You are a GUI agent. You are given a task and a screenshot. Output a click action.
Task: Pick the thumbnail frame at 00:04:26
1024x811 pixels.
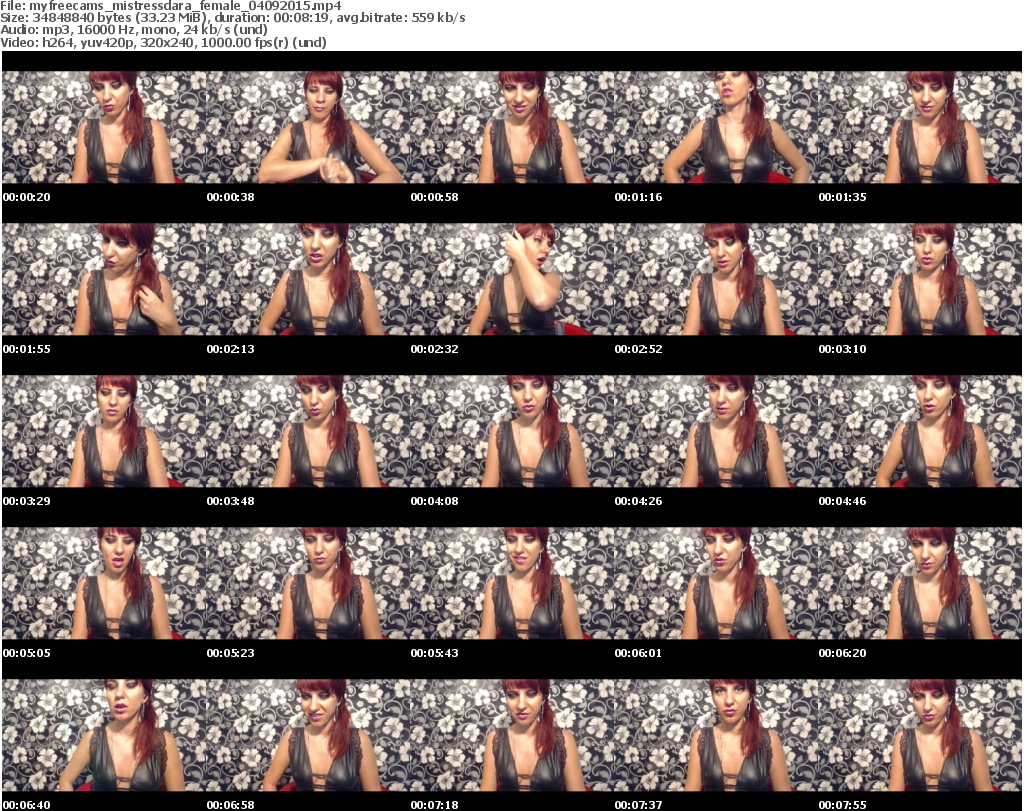click(x=716, y=432)
